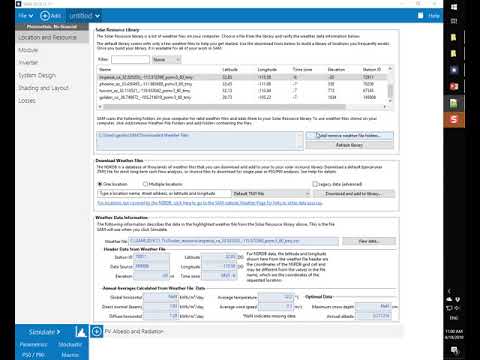Select the tucson_az weather file row
The image size is (480, 360).
[242, 91]
